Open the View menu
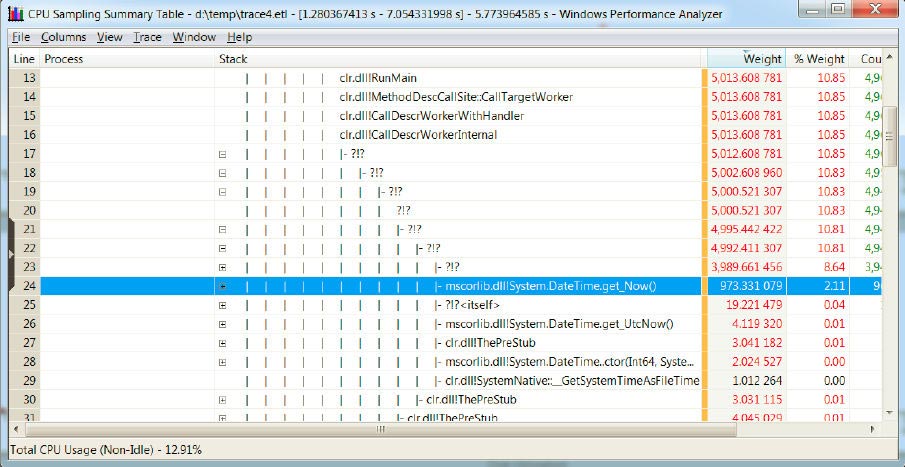Screen dimensions: 905x467 tap(110, 37)
